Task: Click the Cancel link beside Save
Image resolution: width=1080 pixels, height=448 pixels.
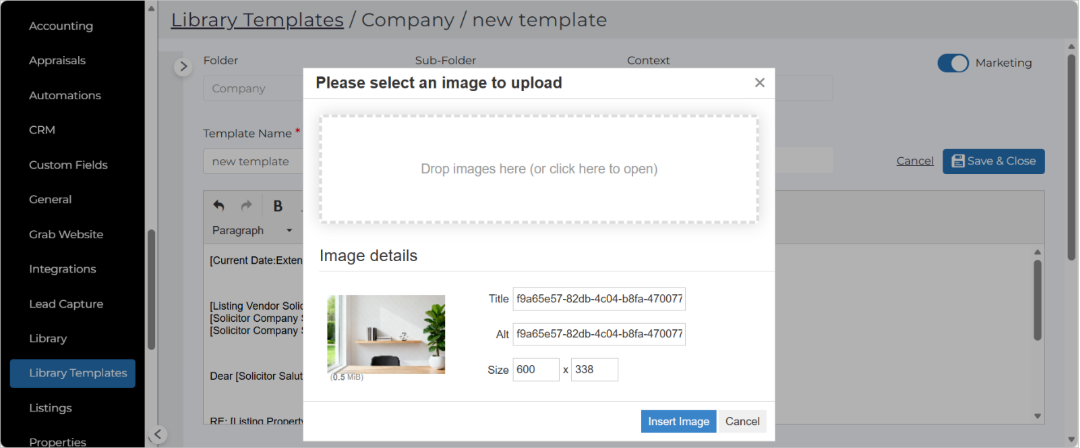Action: 915,161
